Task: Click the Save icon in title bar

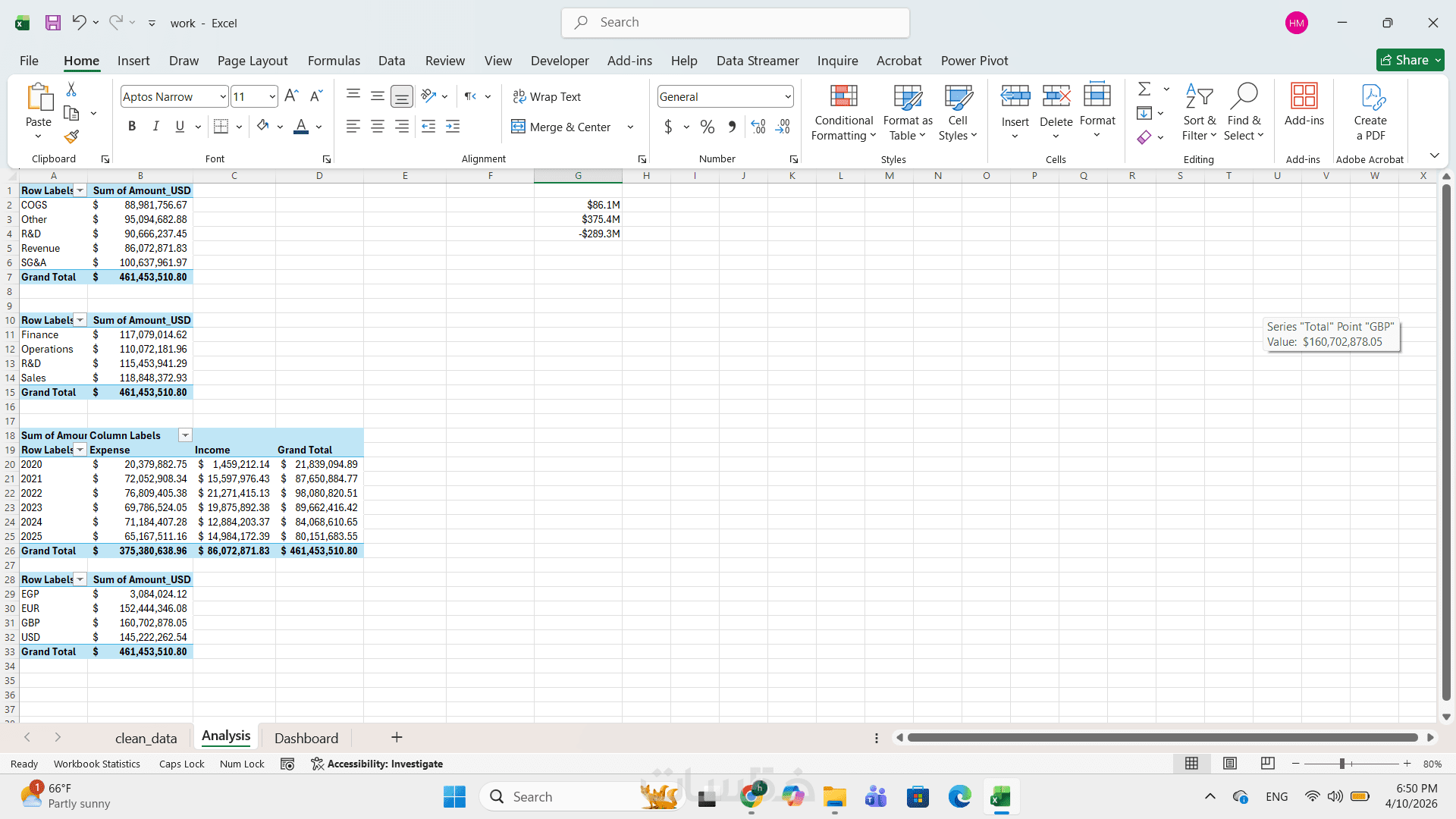Action: coord(52,23)
